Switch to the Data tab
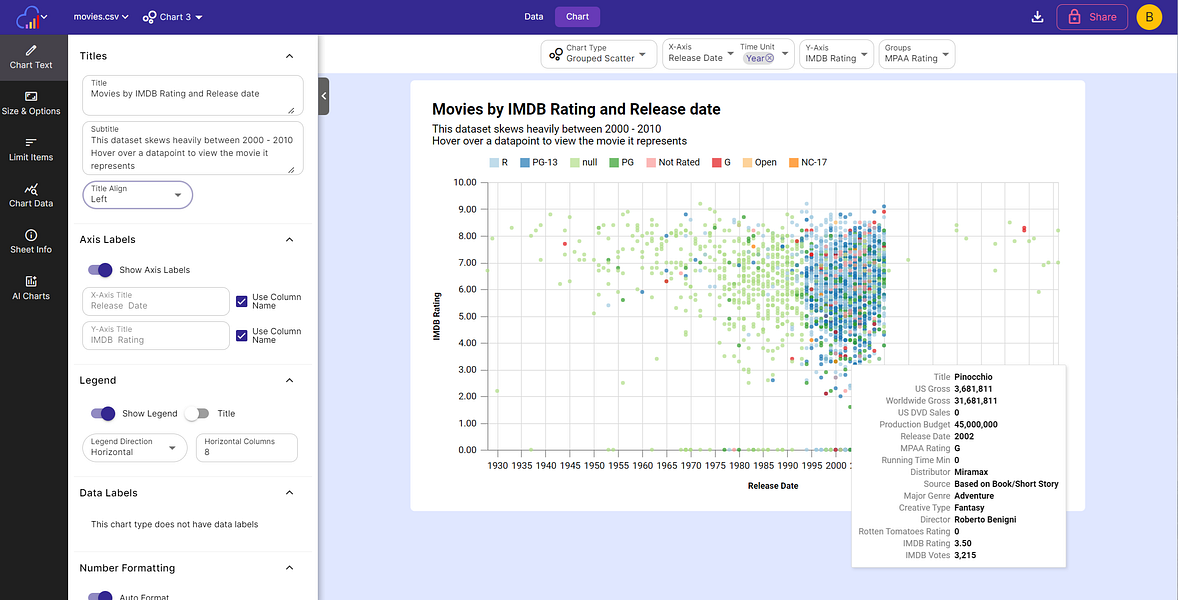The height and width of the screenshot is (600, 1178). click(533, 17)
